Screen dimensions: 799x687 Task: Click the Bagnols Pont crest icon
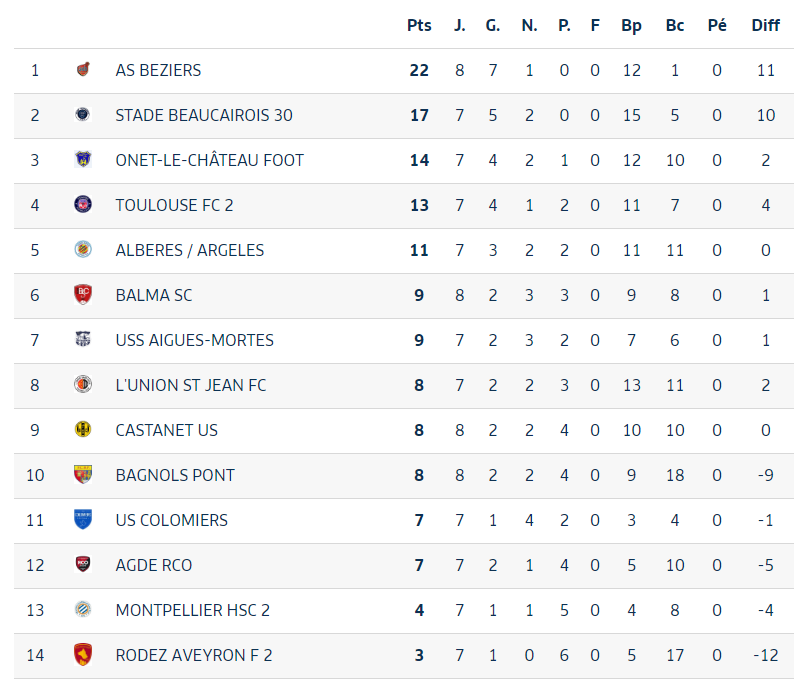point(83,474)
